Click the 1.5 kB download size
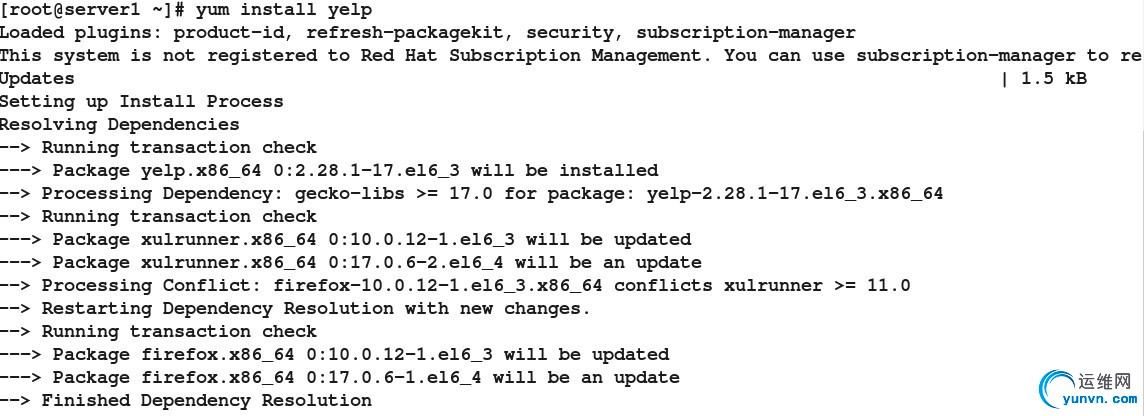 1054,79
